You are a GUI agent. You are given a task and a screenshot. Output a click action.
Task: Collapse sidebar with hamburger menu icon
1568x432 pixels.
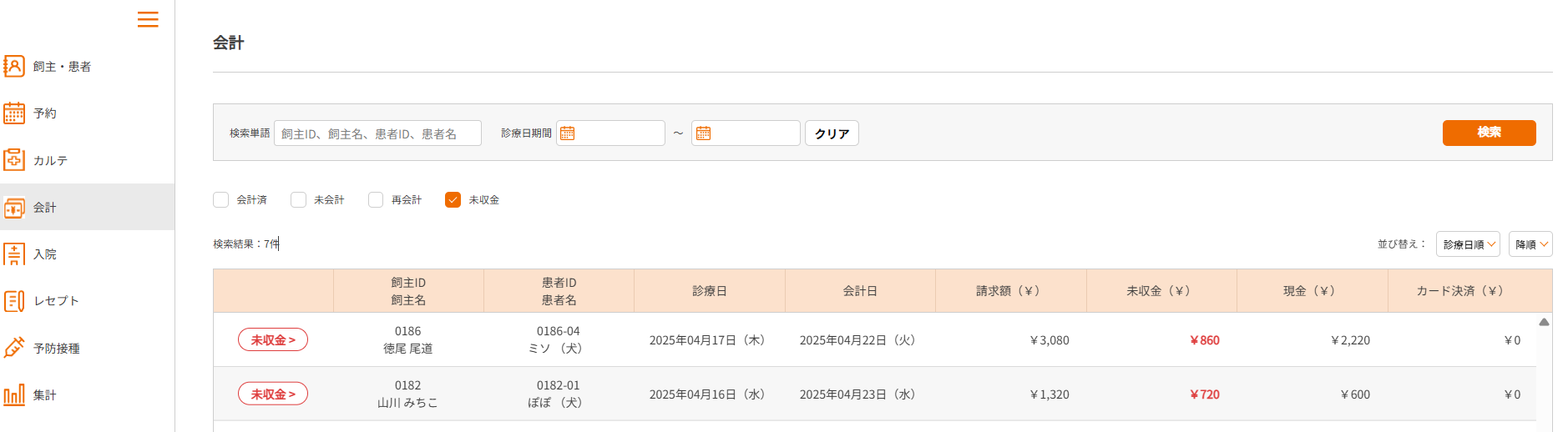[x=148, y=19]
